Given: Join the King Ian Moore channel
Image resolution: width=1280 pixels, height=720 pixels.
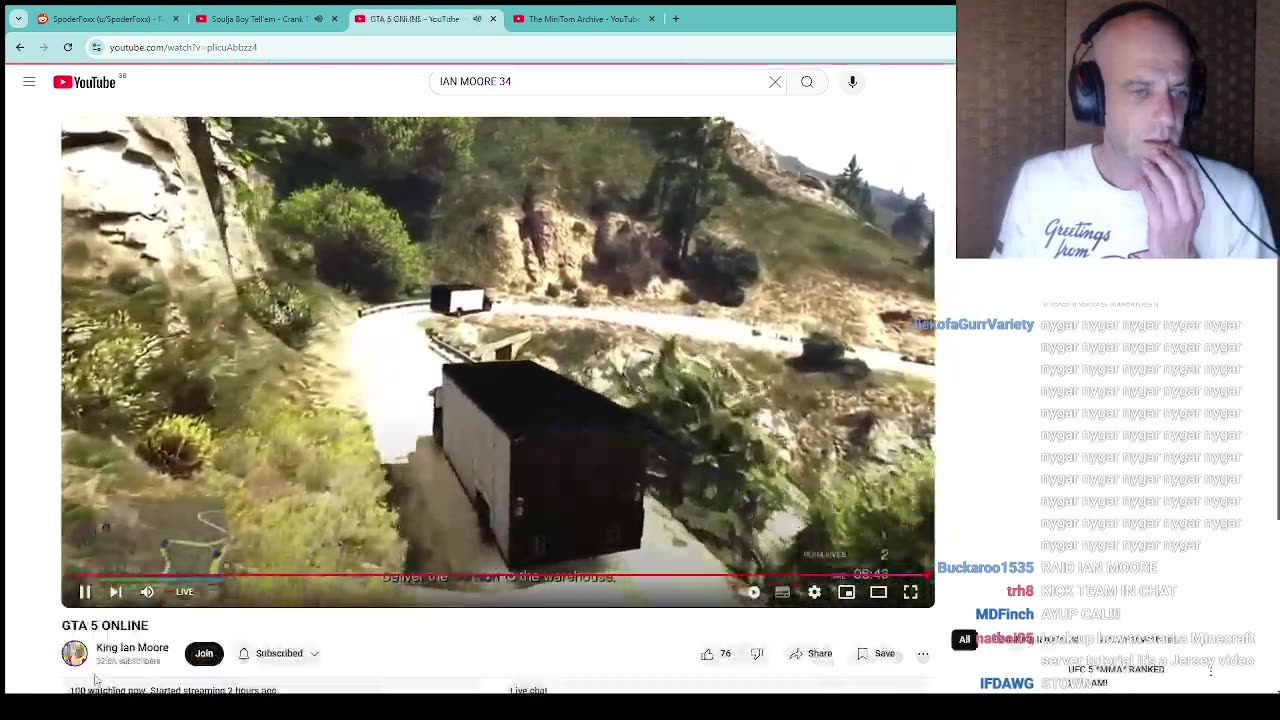Looking at the screenshot, I should tap(204, 653).
